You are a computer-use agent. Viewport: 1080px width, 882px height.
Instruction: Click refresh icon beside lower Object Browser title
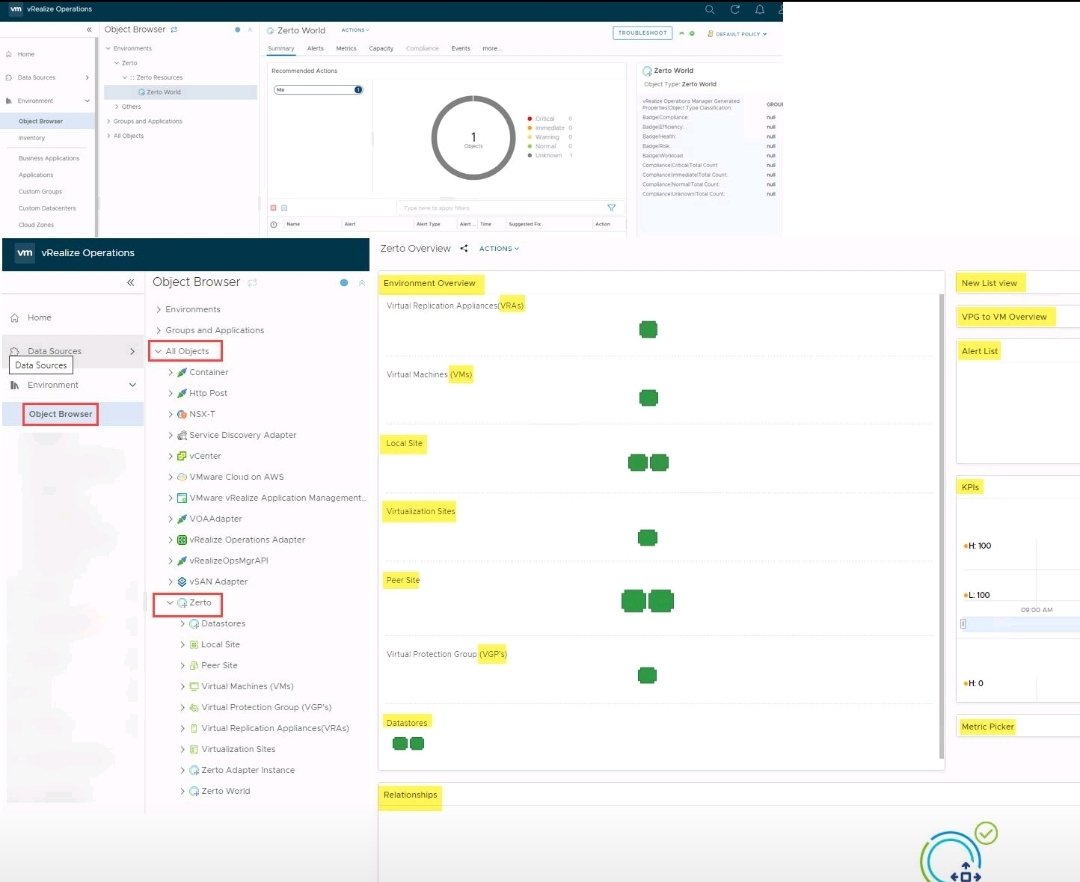coord(253,282)
